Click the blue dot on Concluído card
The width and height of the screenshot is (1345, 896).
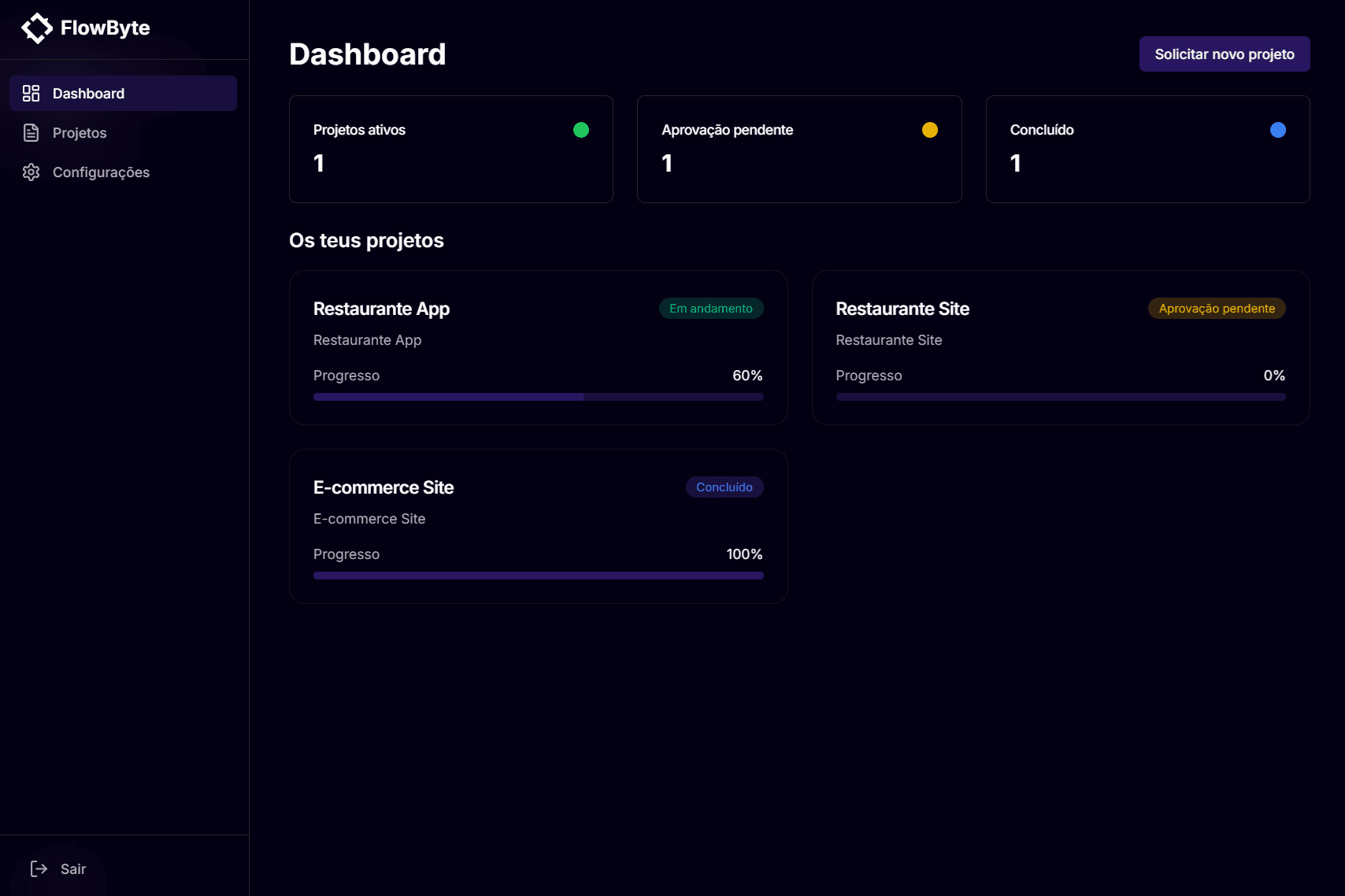click(x=1278, y=130)
